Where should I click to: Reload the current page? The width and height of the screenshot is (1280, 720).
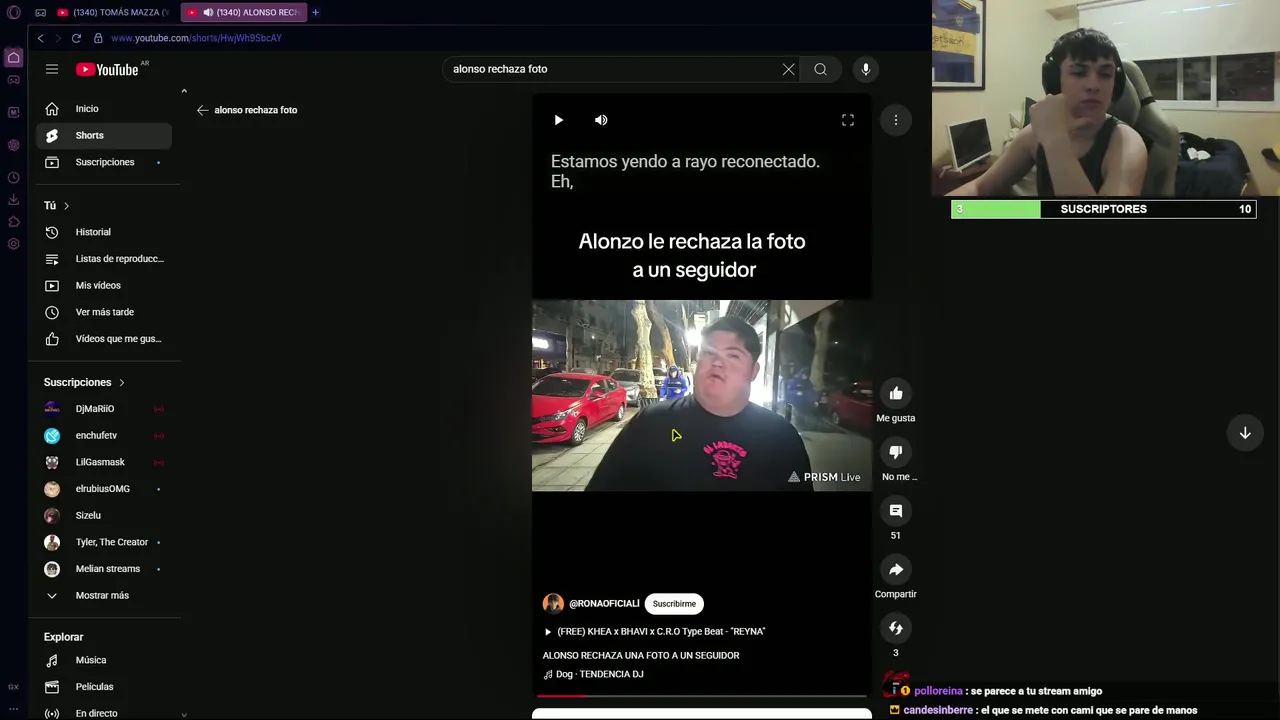(x=76, y=38)
